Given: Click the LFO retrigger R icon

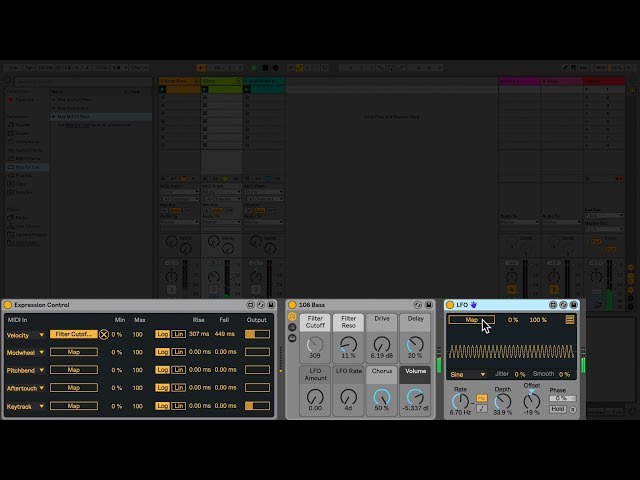Looking at the screenshot, I should point(573,409).
